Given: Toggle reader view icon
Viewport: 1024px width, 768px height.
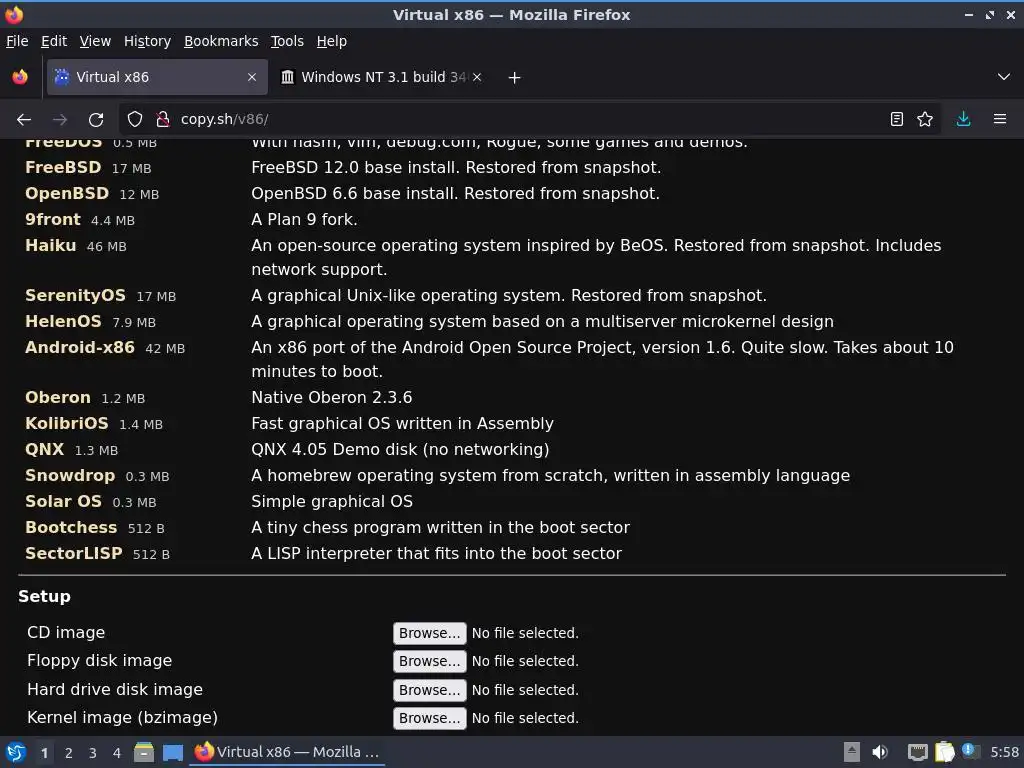Looking at the screenshot, I should 897,120.
